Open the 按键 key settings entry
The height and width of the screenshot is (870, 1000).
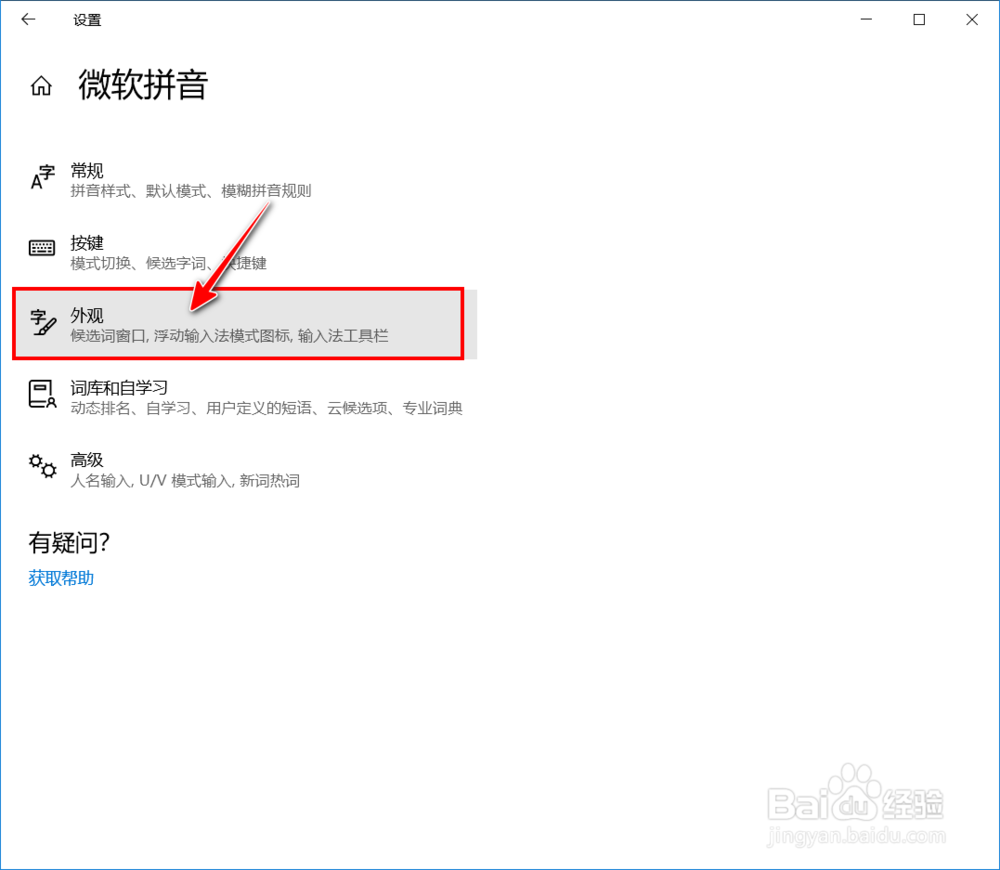170,252
